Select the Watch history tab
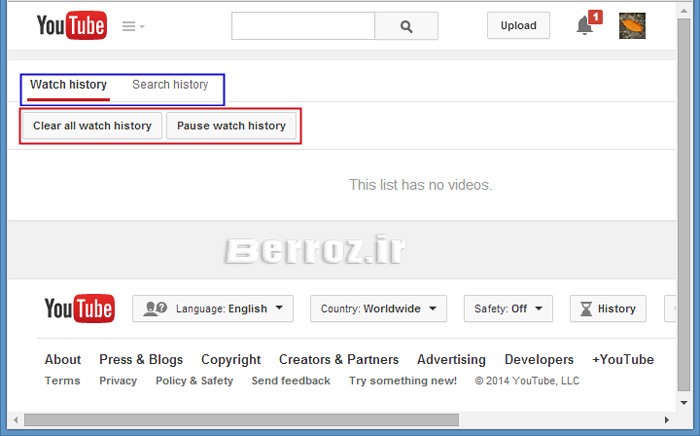This screenshot has height=436, width=700. pos(68,85)
